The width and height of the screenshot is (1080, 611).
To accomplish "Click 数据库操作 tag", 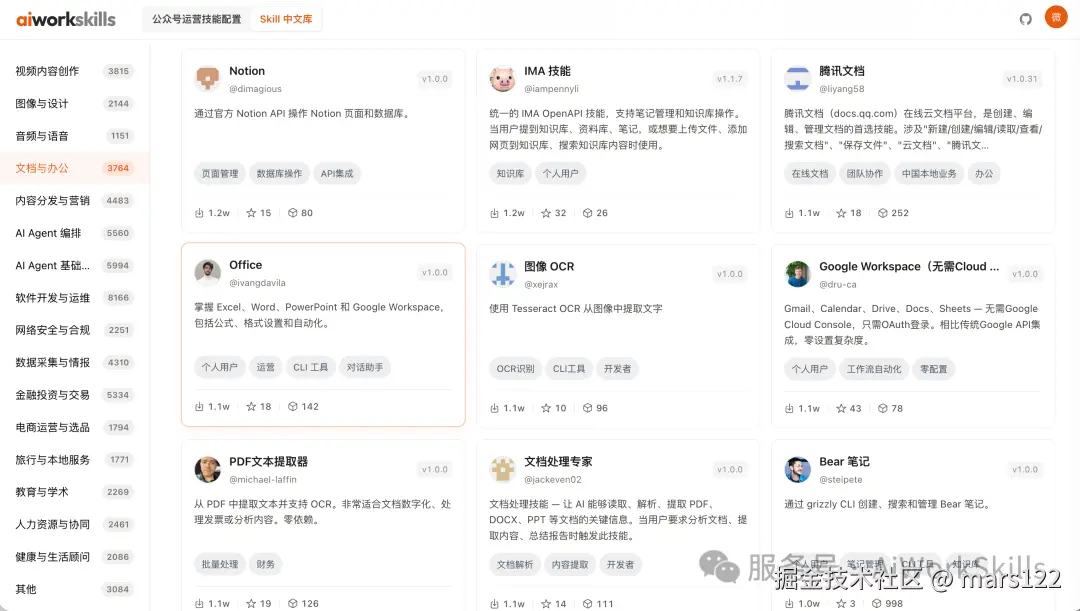I will pos(279,174).
